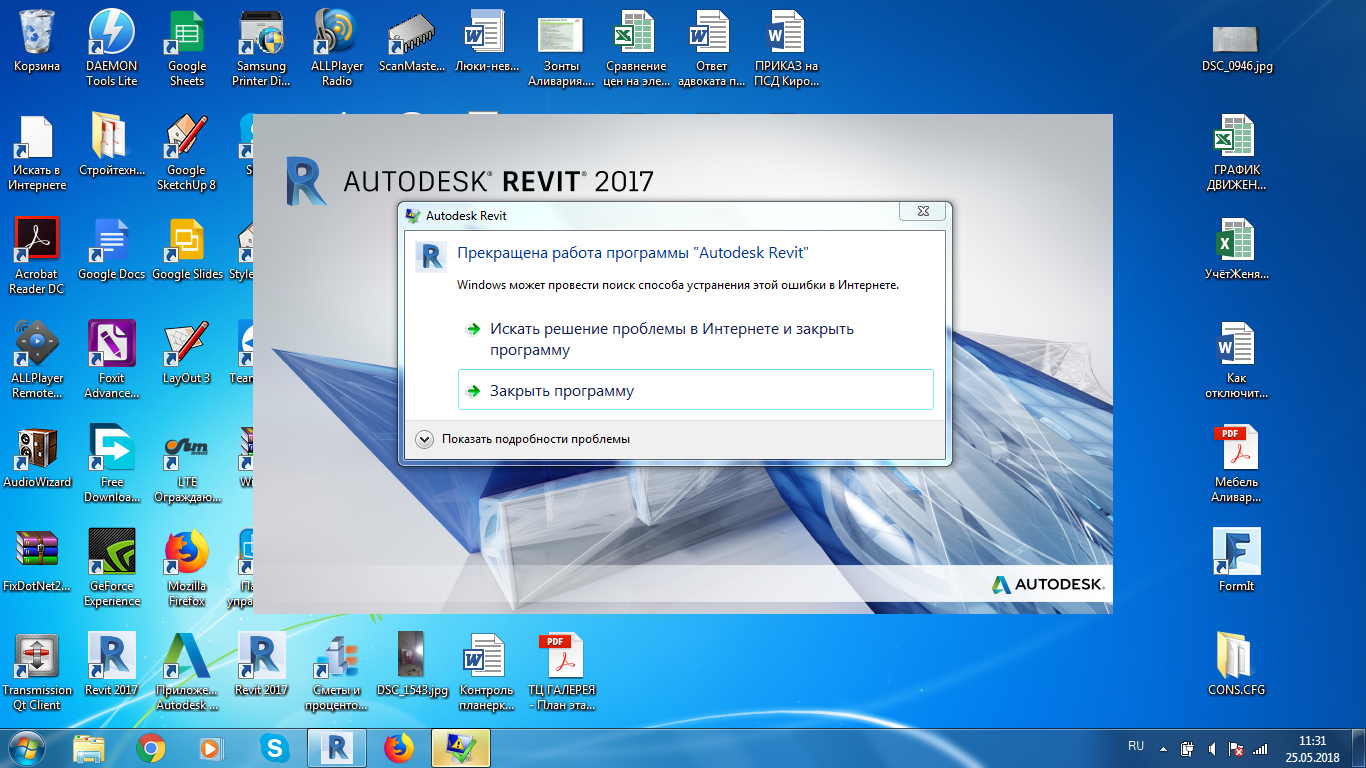Image resolution: width=1366 pixels, height=768 pixels.
Task: Open File Explorer from the taskbar
Action: coord(90,747)
